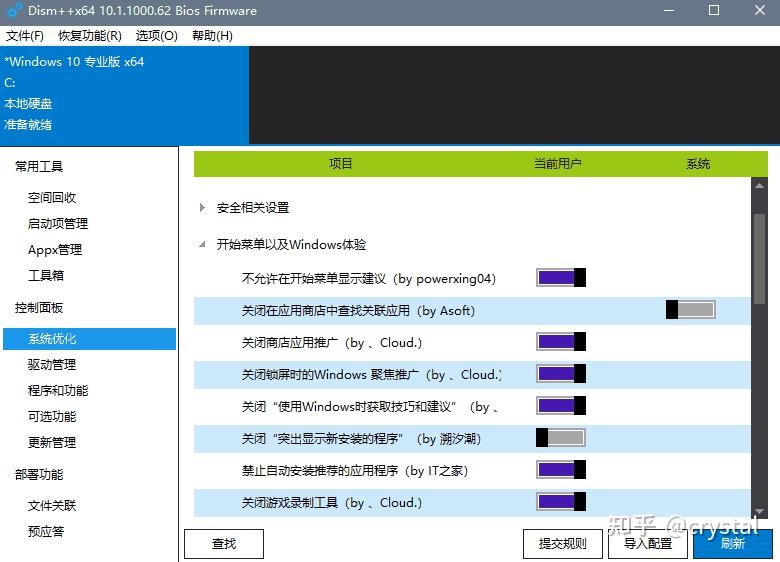Viewport: 780px width, 562px height.
Task: Enable 突出显示新安装的程序 switch
Action: [x=561, y=438]
